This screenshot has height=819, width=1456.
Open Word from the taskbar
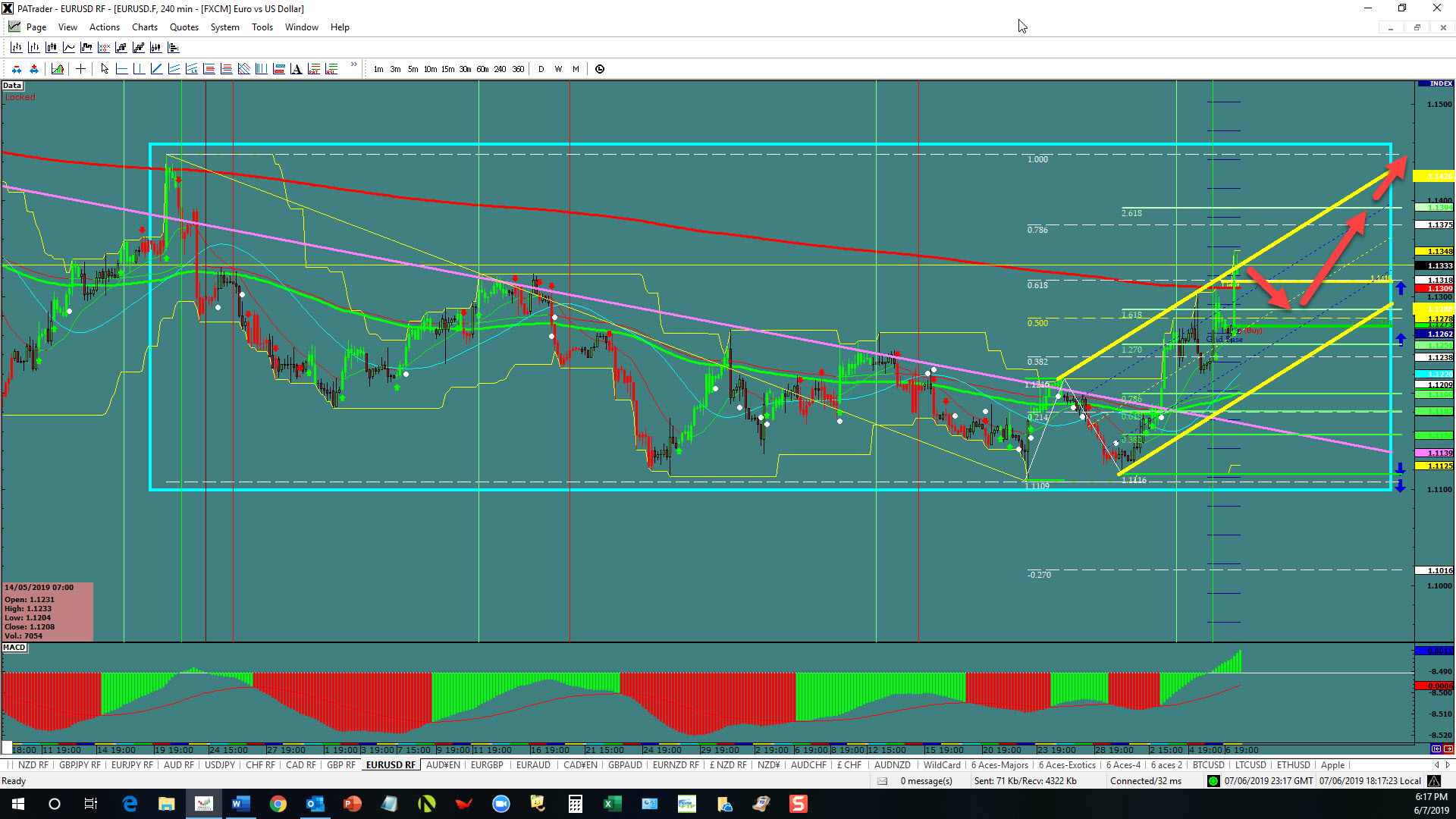click(x=241, y=804)
